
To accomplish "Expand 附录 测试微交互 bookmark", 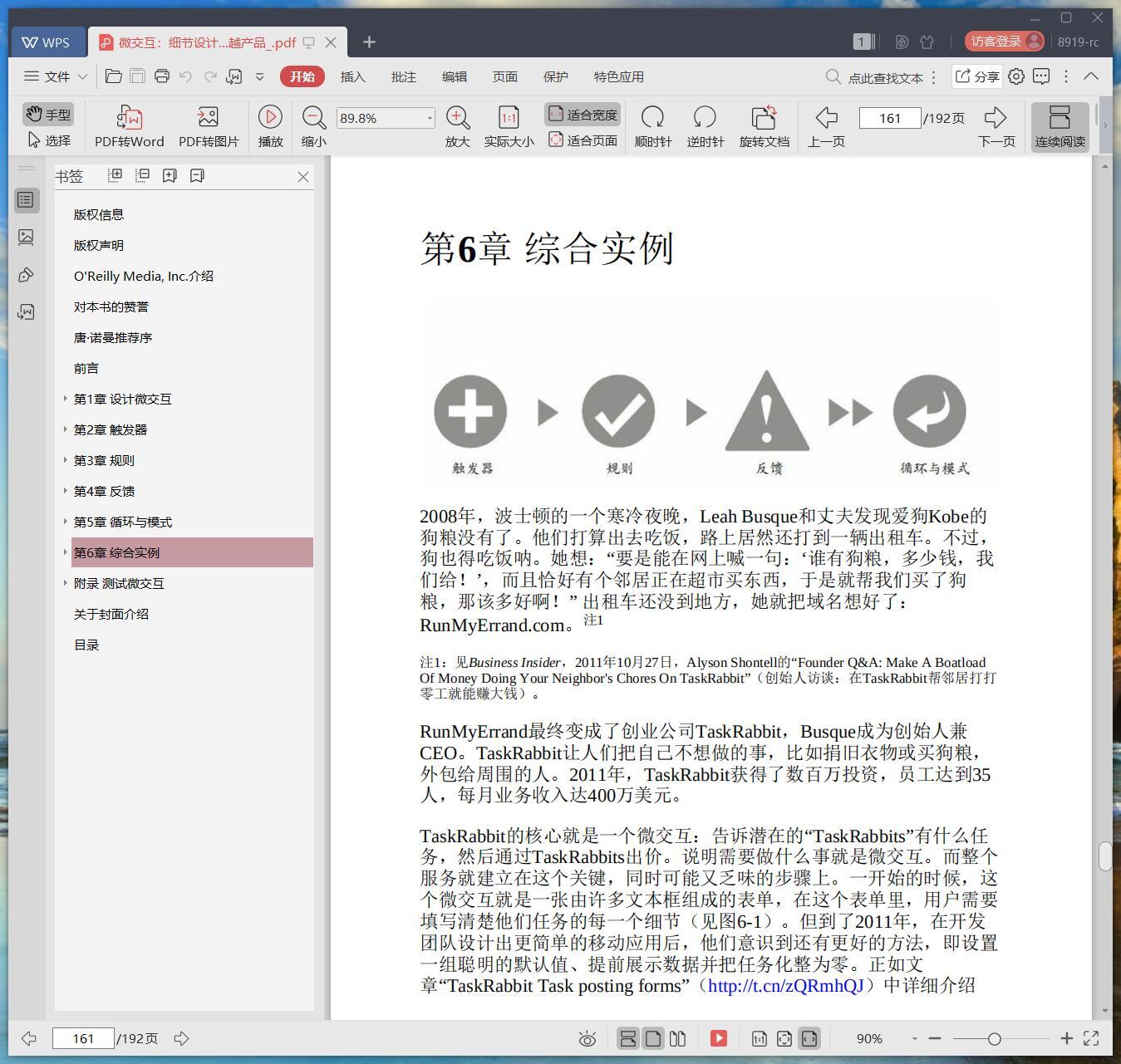I will click(65, 583).
